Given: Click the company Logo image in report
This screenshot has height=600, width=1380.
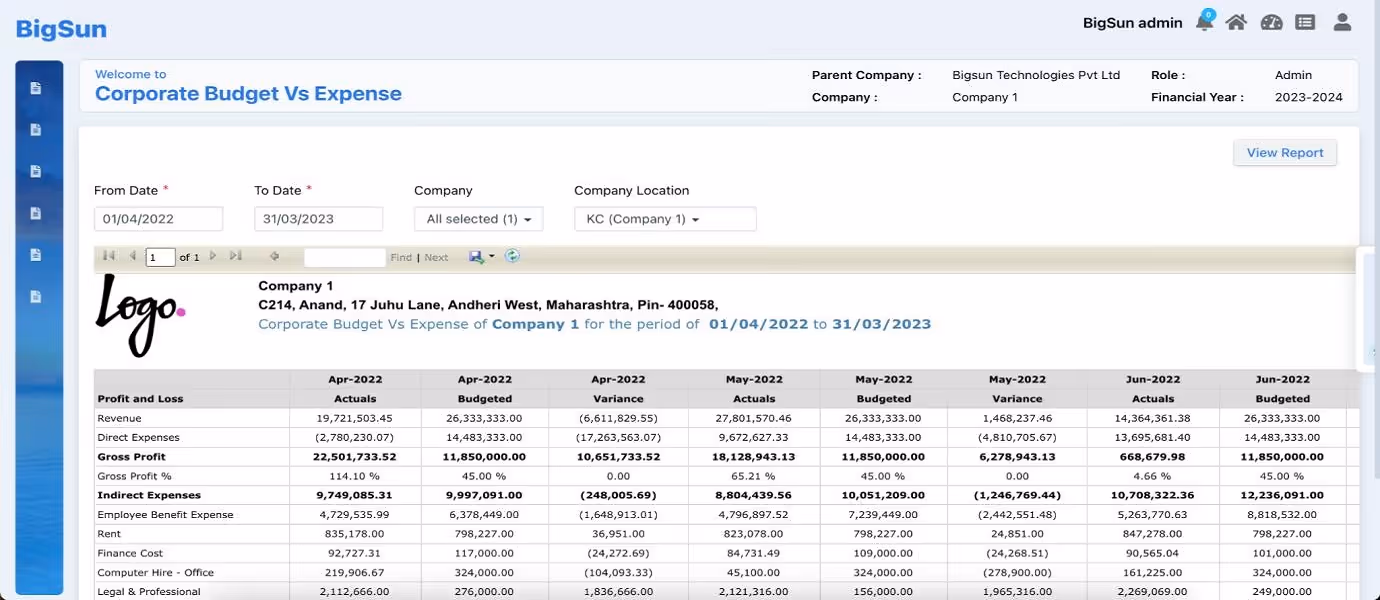Looking at the screenshot, I should [140, 316].
